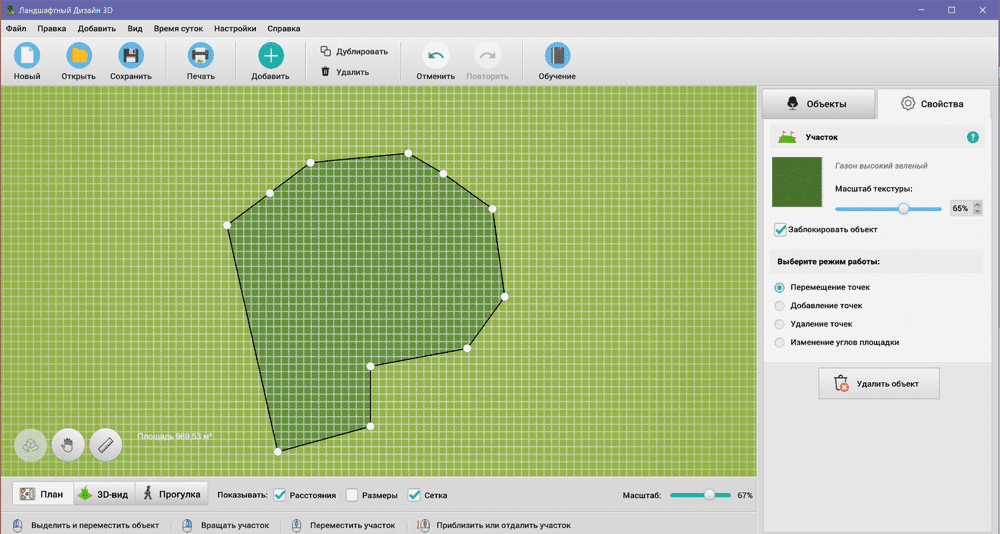Select the ruler measuring tool
Screen dimensions: 1000x534
click(x=105, y=444)
